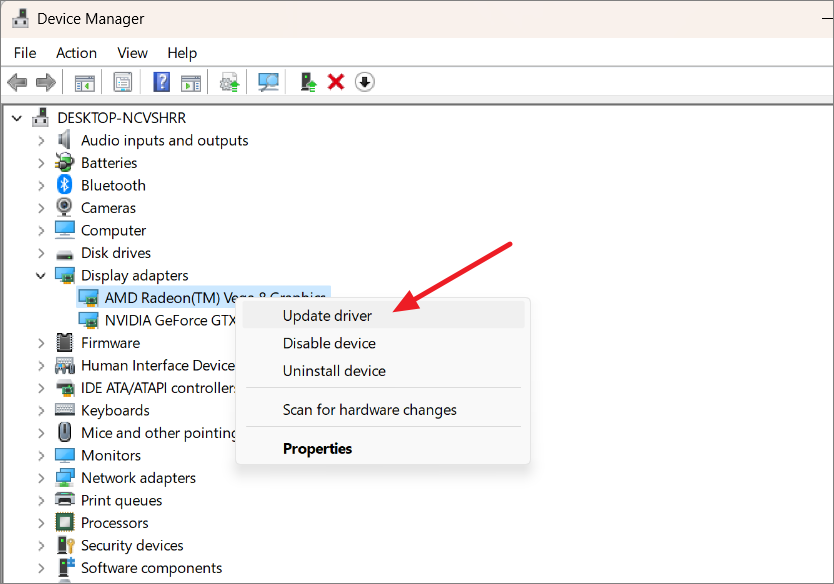834x584 pixels.
Task: Open the Help menu
Action: click(182, 53)
